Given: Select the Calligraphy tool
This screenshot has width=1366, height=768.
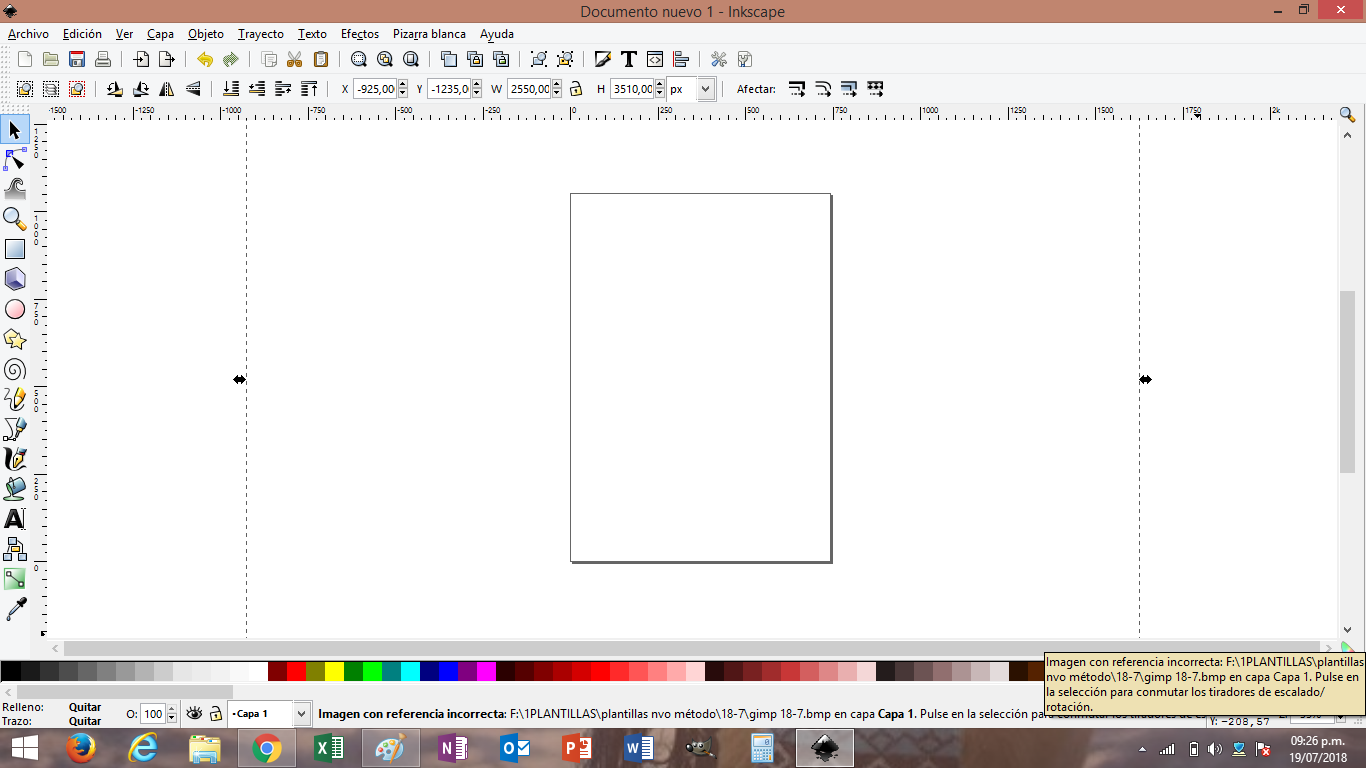Looking at the screenshot, I should point(15,459).
